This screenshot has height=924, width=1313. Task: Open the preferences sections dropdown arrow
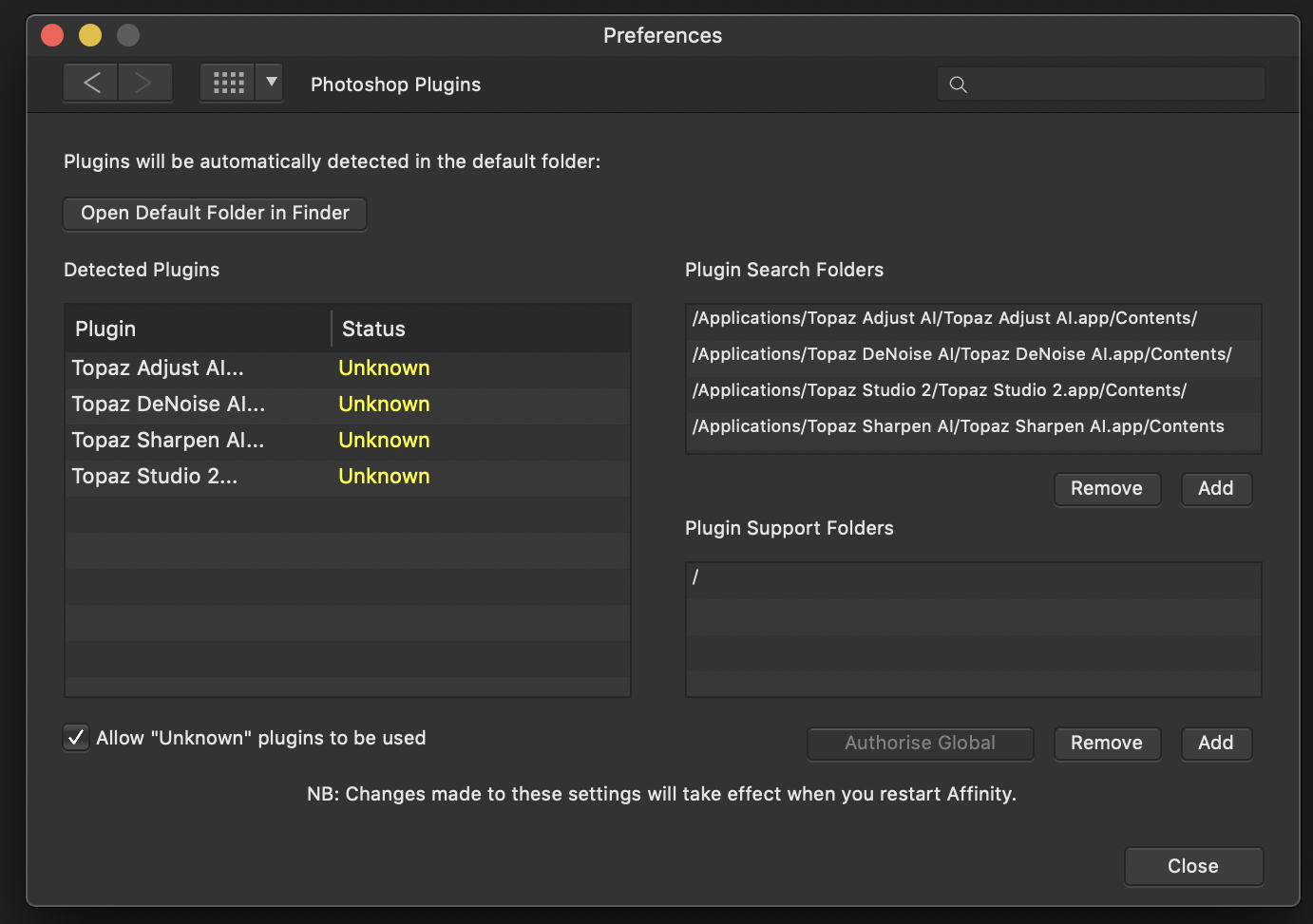coord(271,83)
